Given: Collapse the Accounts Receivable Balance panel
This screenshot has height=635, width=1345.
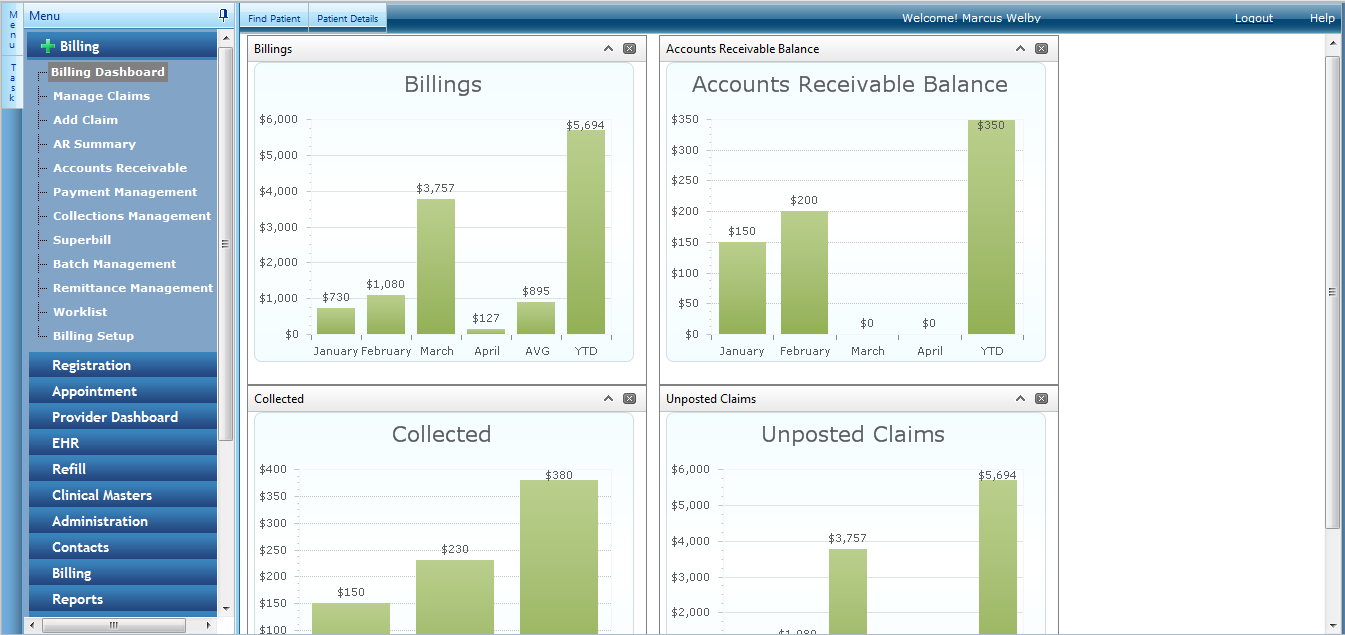Looking at the screenshot, I should [1020, 48].
